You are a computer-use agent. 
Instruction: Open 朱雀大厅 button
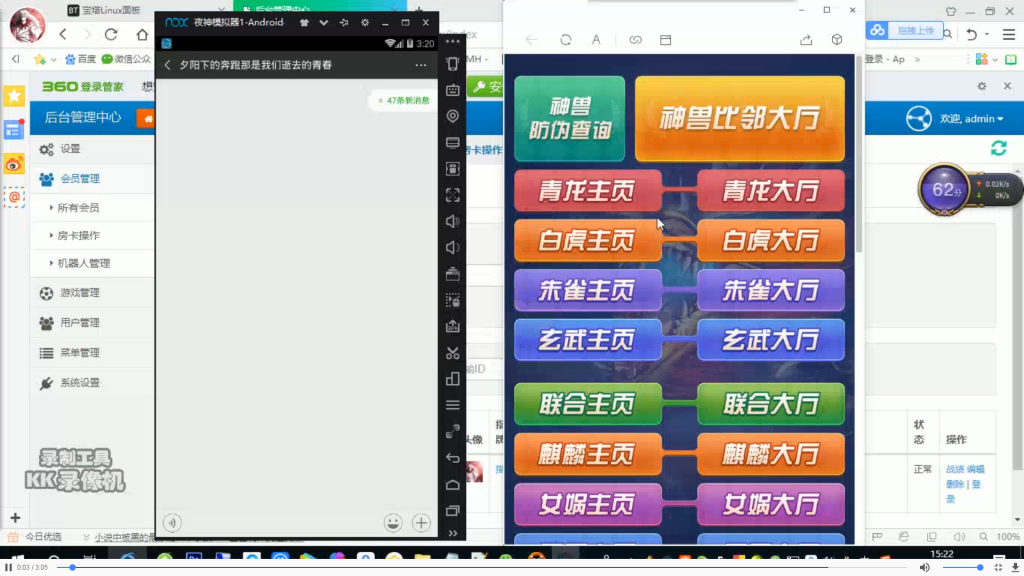pyautogui.click(x=771, y=290)
